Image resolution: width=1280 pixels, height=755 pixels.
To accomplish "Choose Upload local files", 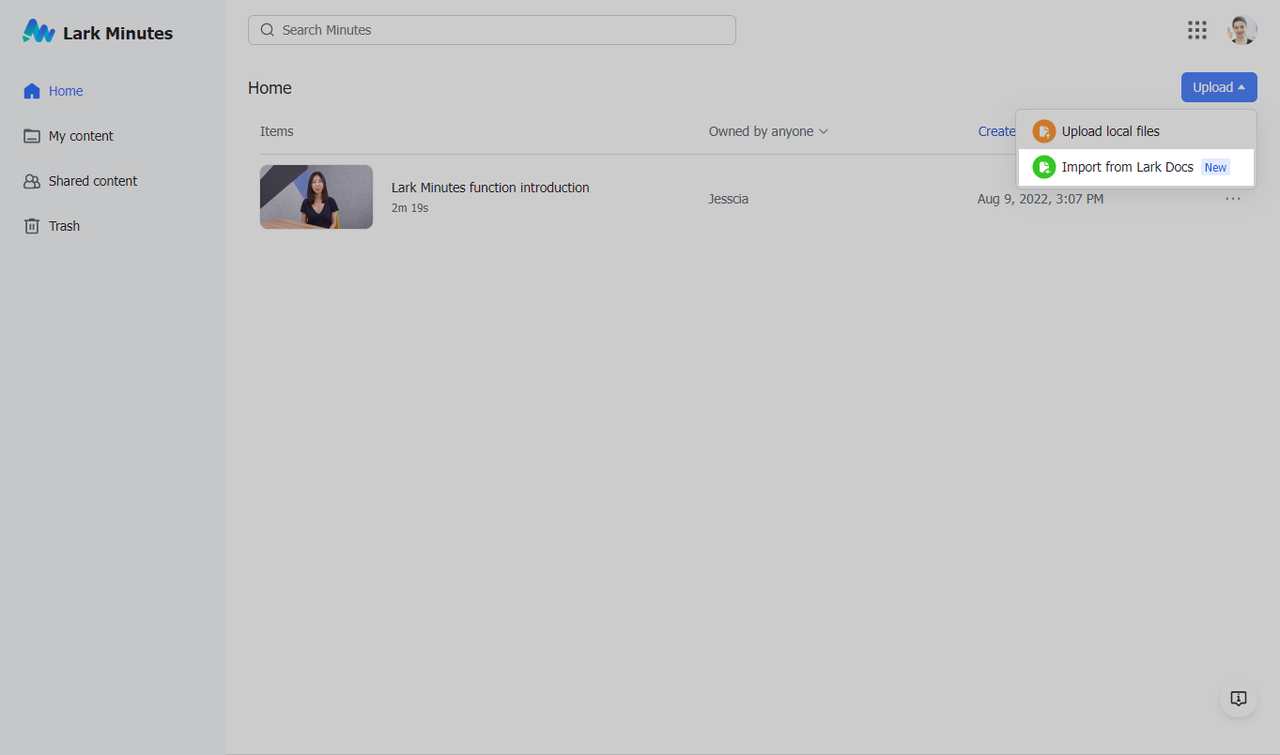I will click(x=1110, y=131).
